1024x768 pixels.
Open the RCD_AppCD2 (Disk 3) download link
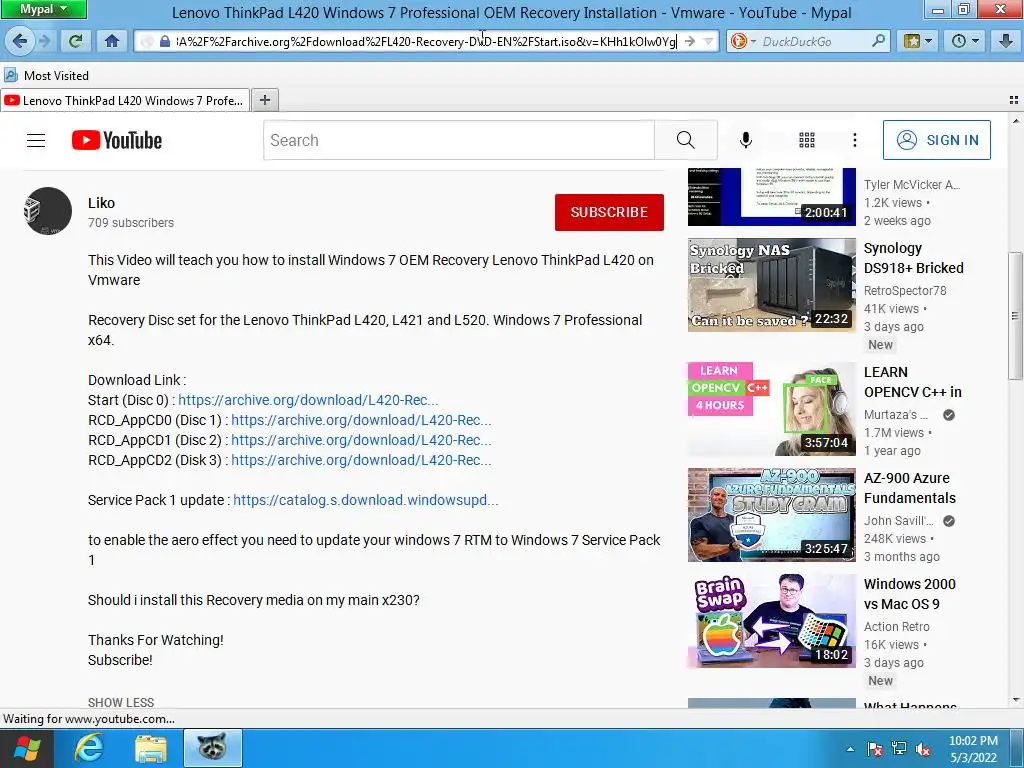pyautogui.click(x=361, y=460)
